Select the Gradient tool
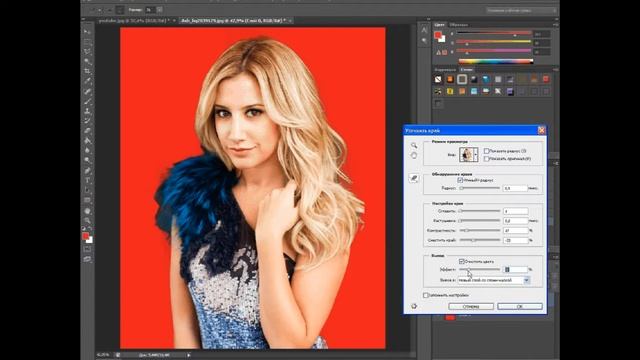Viewport: 640px width, 360px height. [87, 141]
